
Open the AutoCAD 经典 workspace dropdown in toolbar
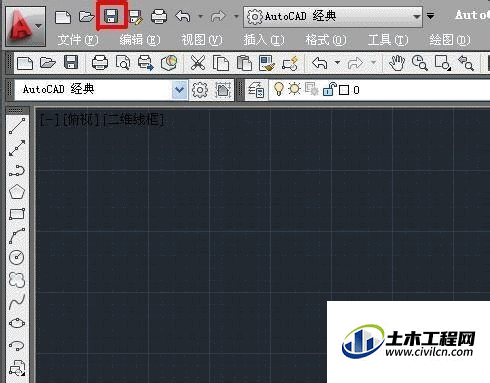[179, 90]
